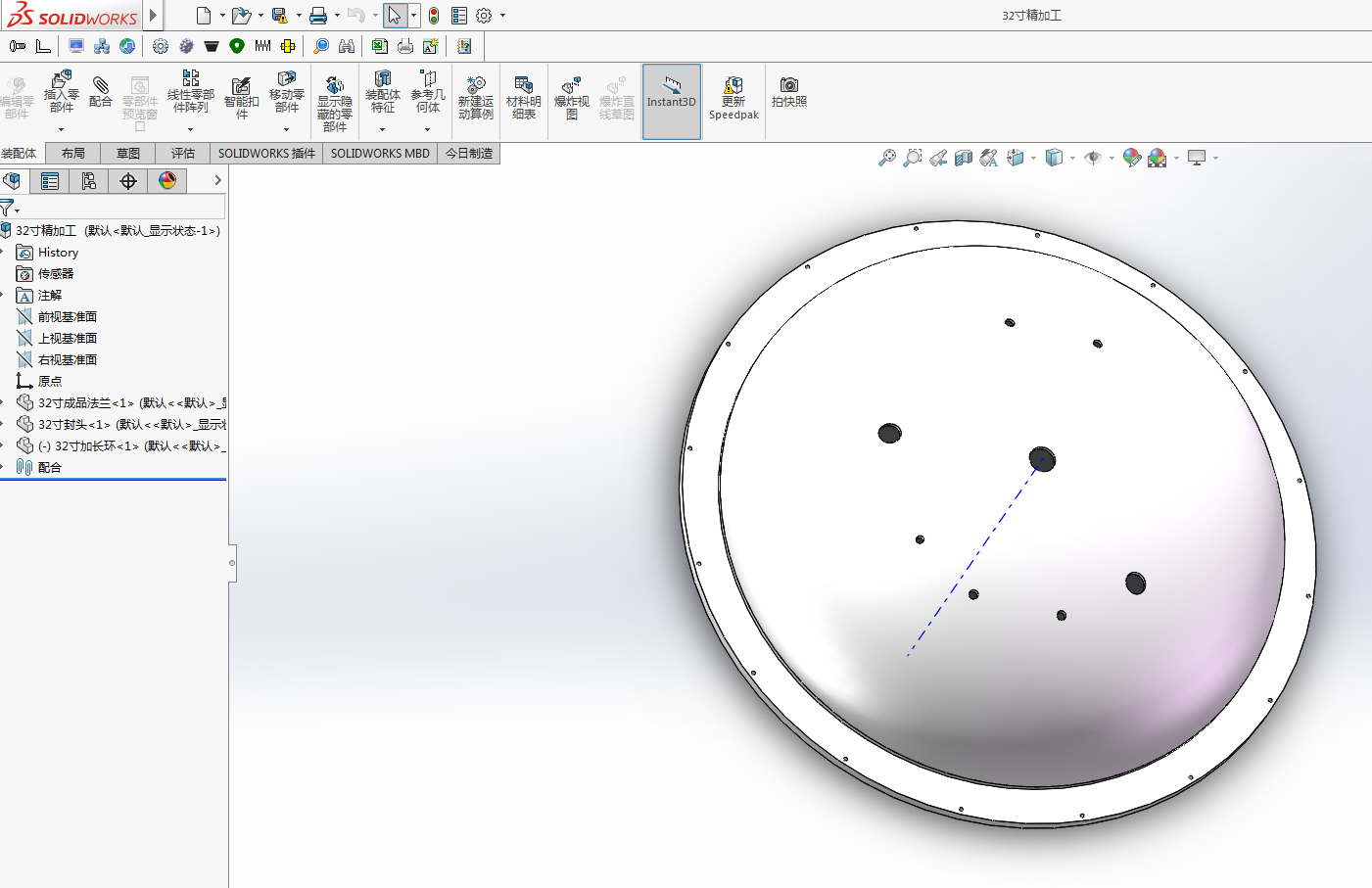
Task: Switch to the 布局 (Layout) tab
Action: (72, 154)
